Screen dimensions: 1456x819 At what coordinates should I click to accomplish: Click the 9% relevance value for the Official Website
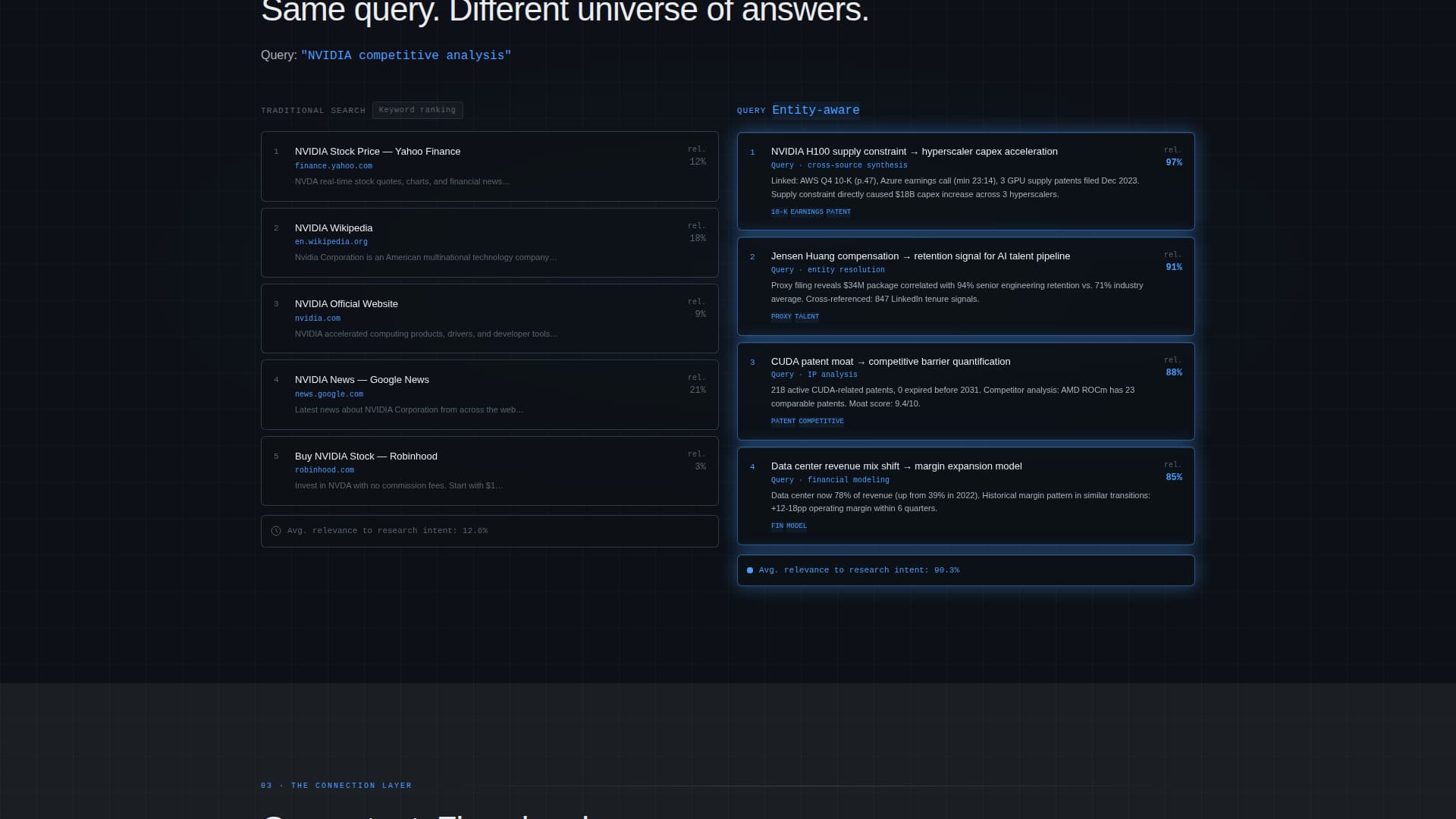point(701,315)
